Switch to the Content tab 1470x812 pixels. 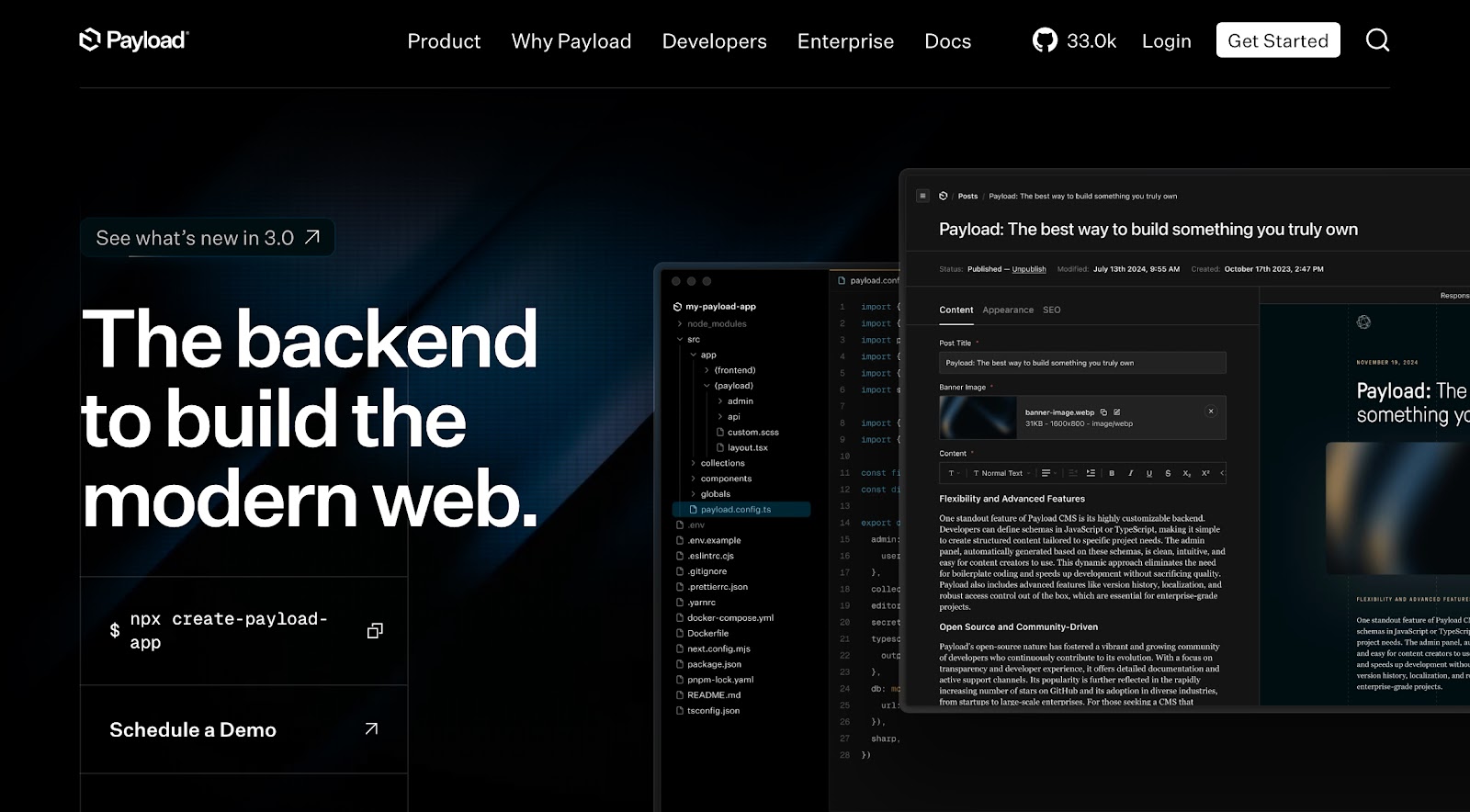(956, 310)
